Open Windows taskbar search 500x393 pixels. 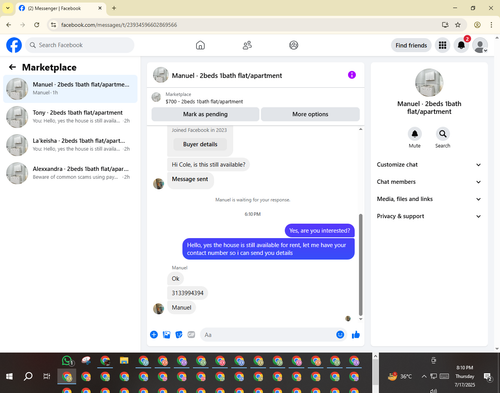coord(28,376)
